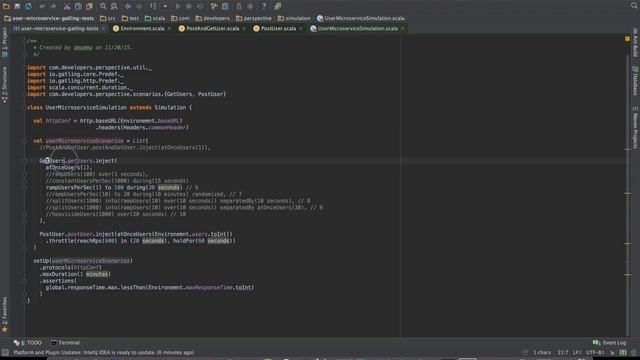640x360 pixels.
Task: Click the LF line separator dropdown
Action: [x=577, y=352]
